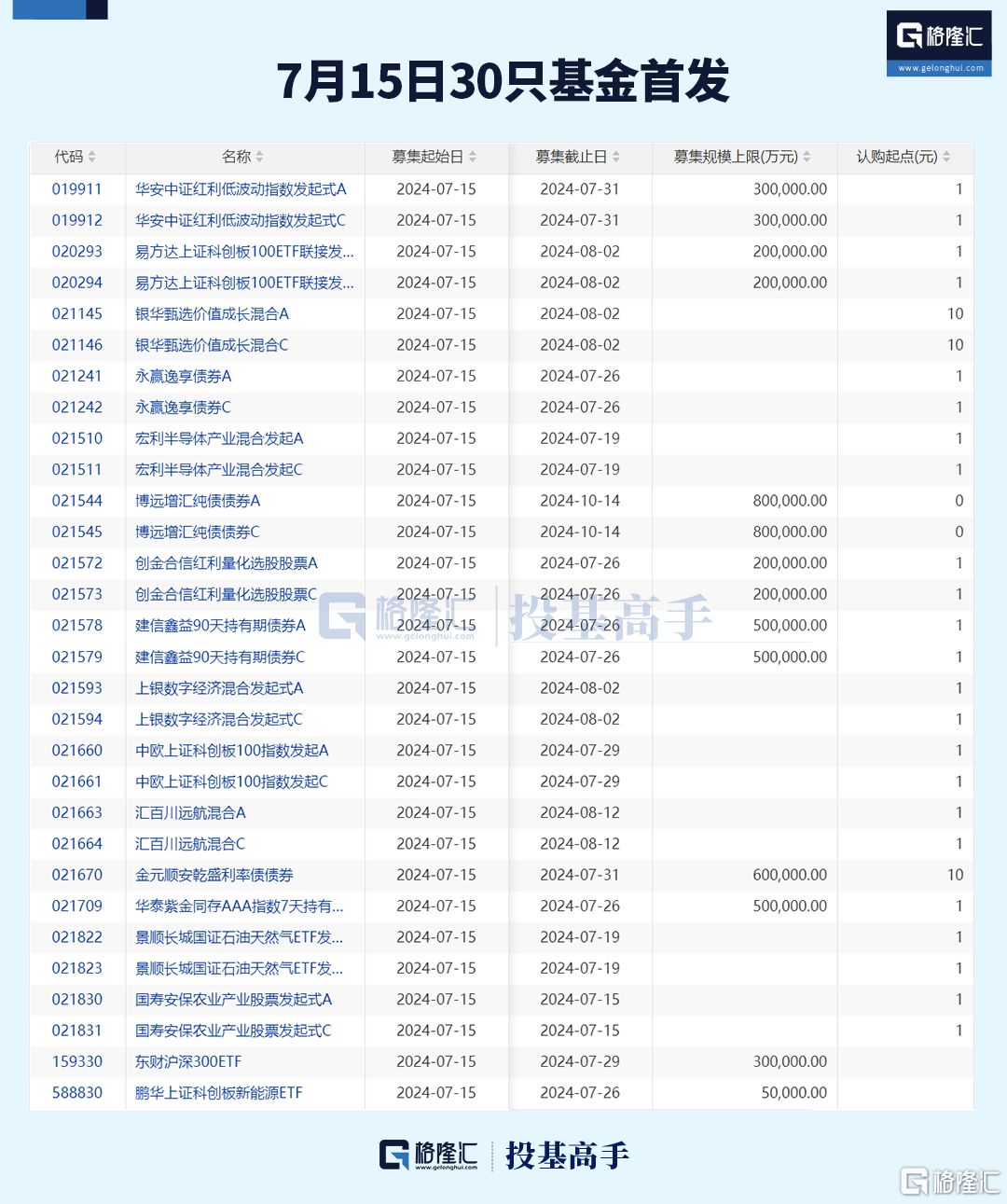Click fund code 021593
This screenshot has width=1007, height=1204.
pyautogui.click(x=77, y=688)
